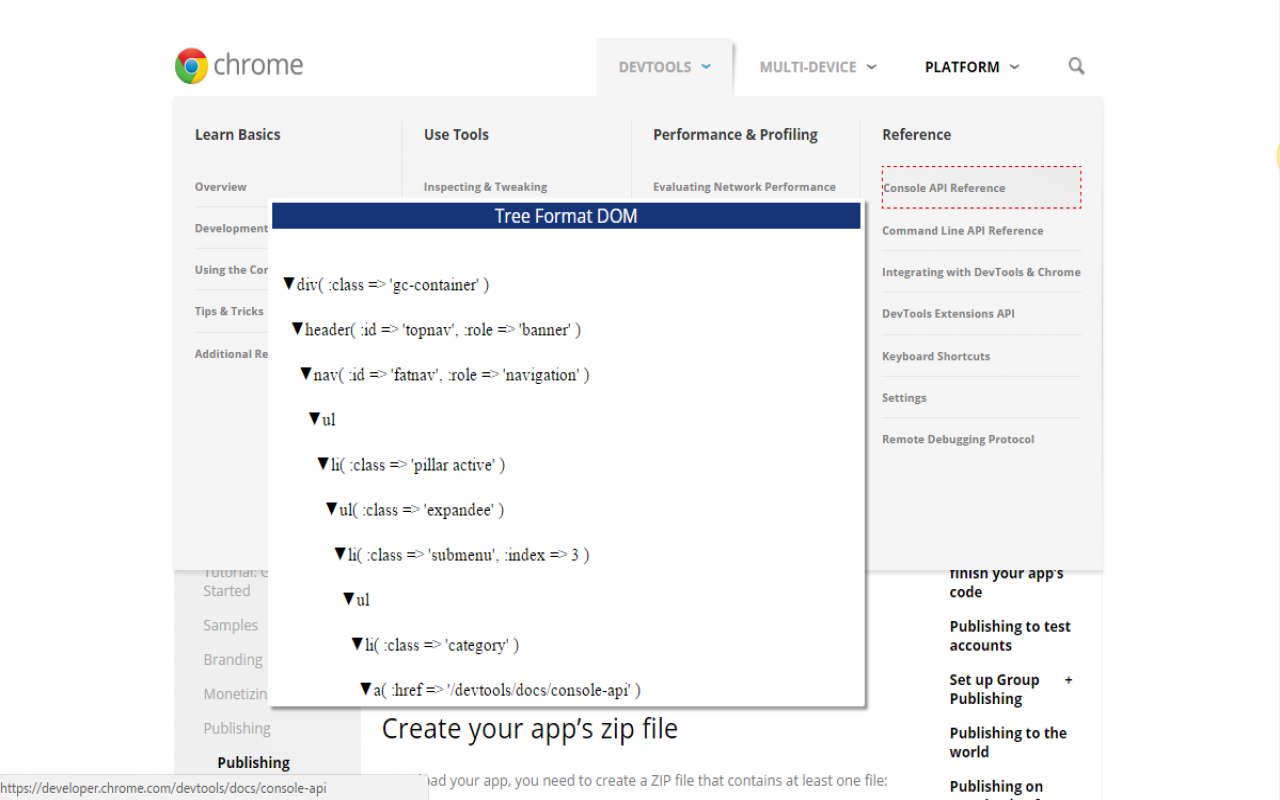
Task: Click the Chrome logo icon
Action: point(191,66)
